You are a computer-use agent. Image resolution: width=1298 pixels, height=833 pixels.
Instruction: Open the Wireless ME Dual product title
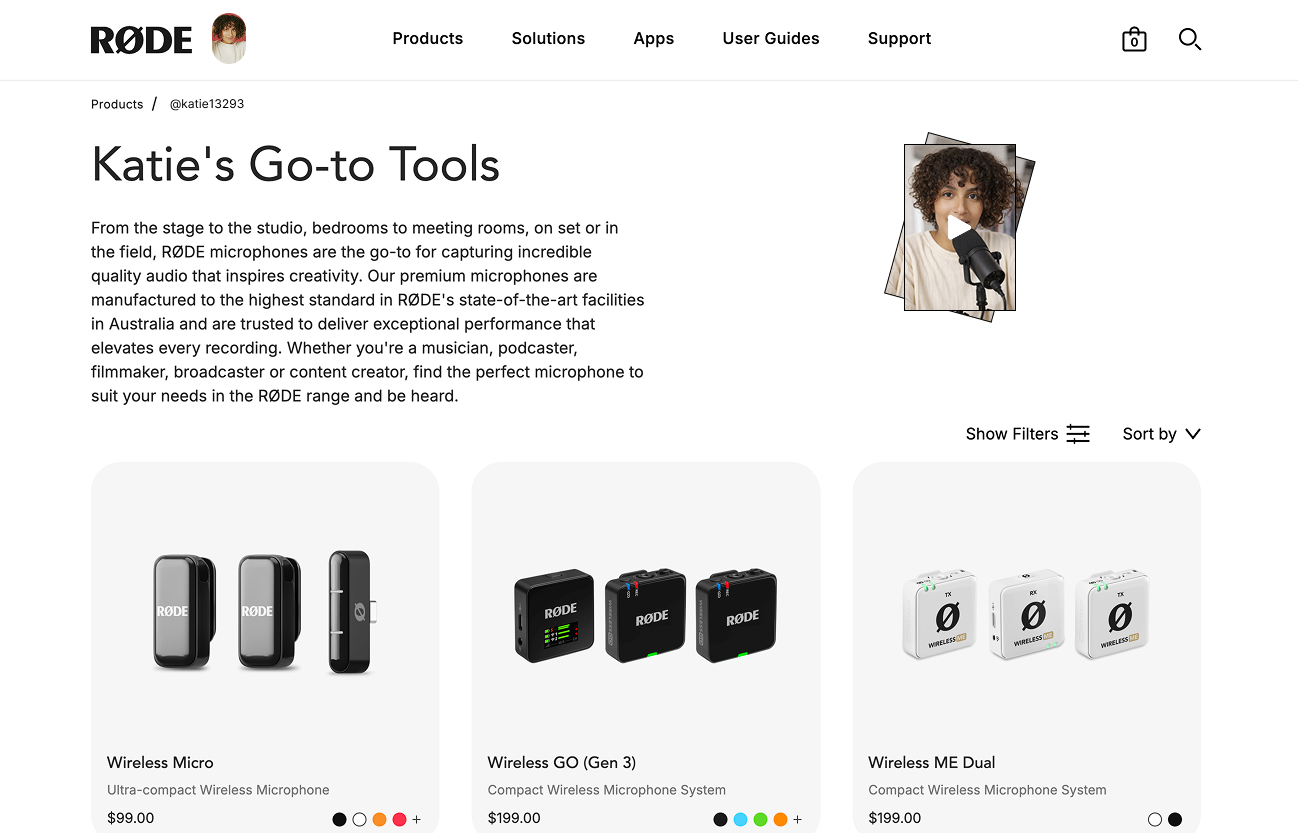click(x=932, y=762)
